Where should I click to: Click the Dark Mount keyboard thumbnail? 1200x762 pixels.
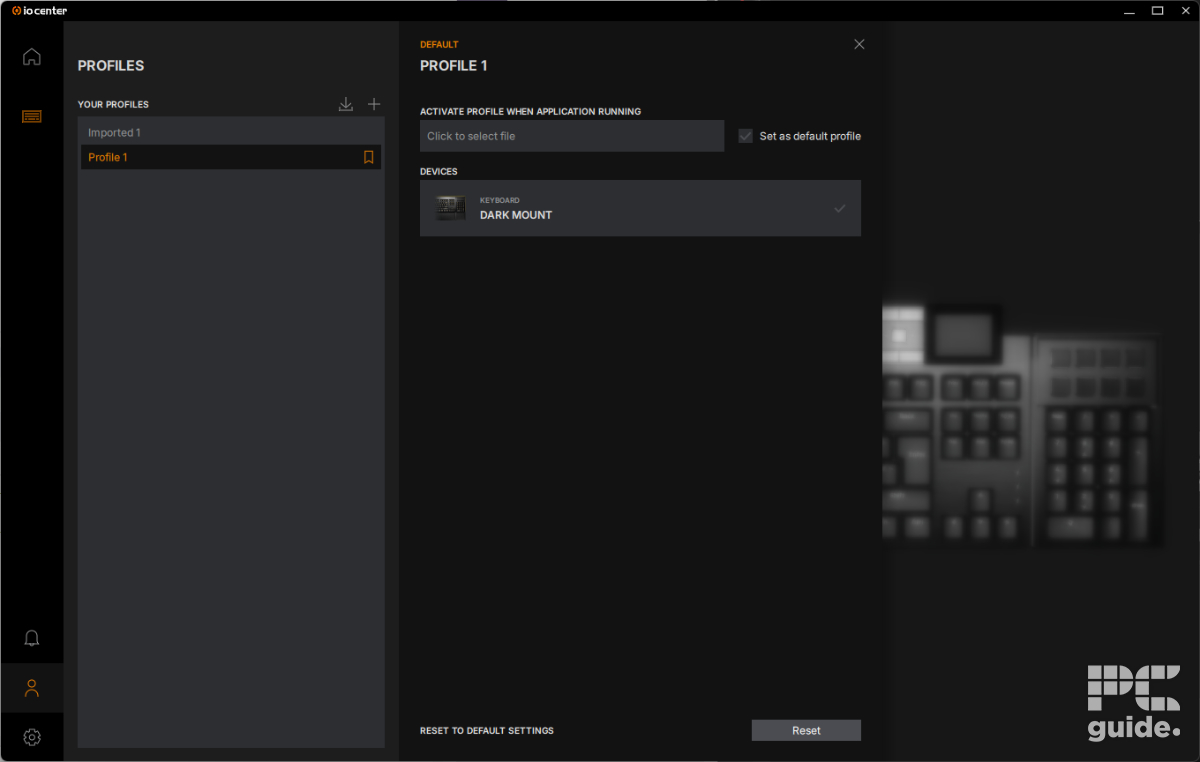(x=450, y=208)
